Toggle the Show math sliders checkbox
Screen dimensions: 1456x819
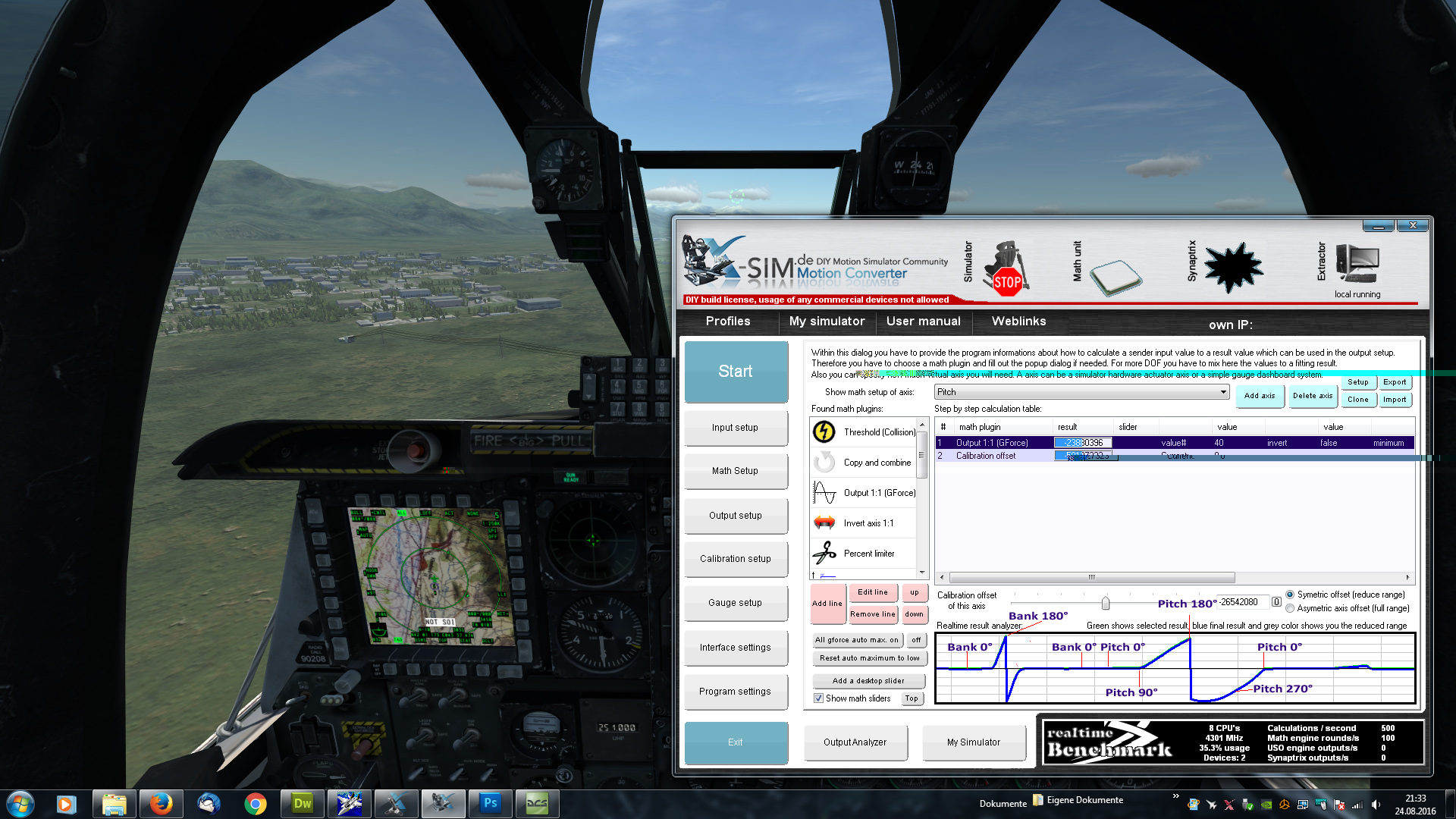818,698
